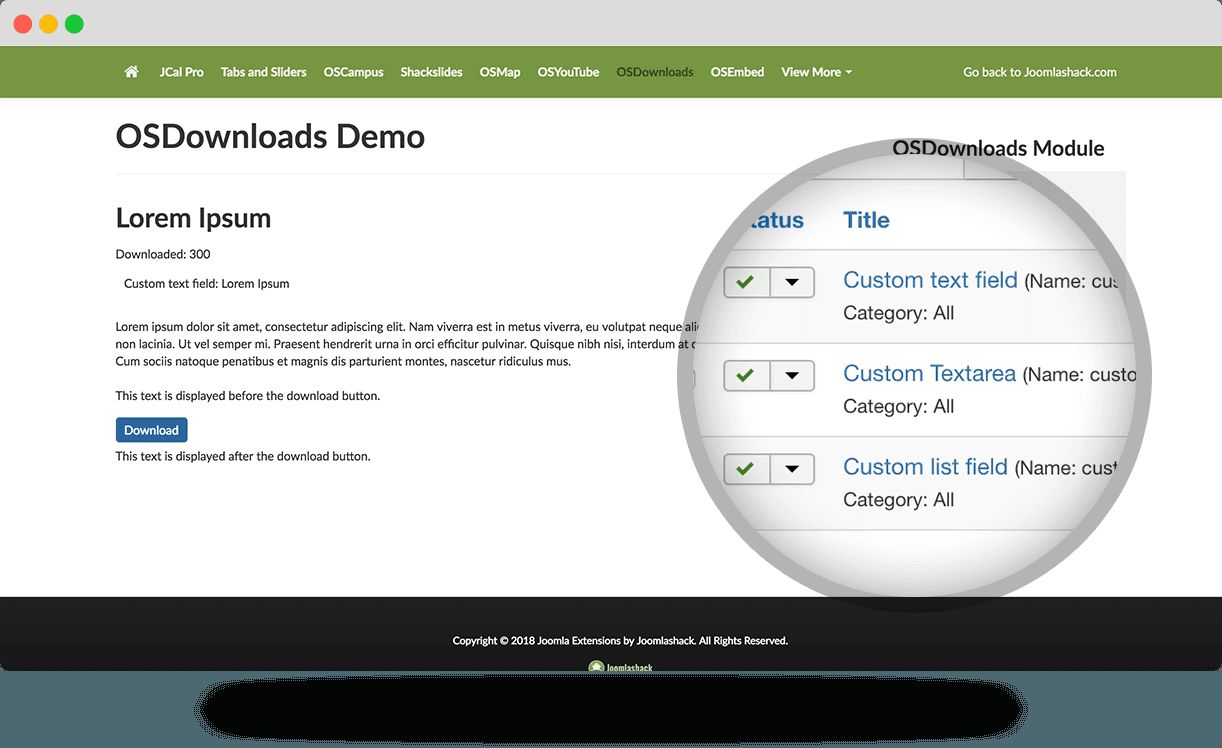Minimize window with the yellow button
The height and width of the screenshot is (748, 1222).
pos(48,24)
